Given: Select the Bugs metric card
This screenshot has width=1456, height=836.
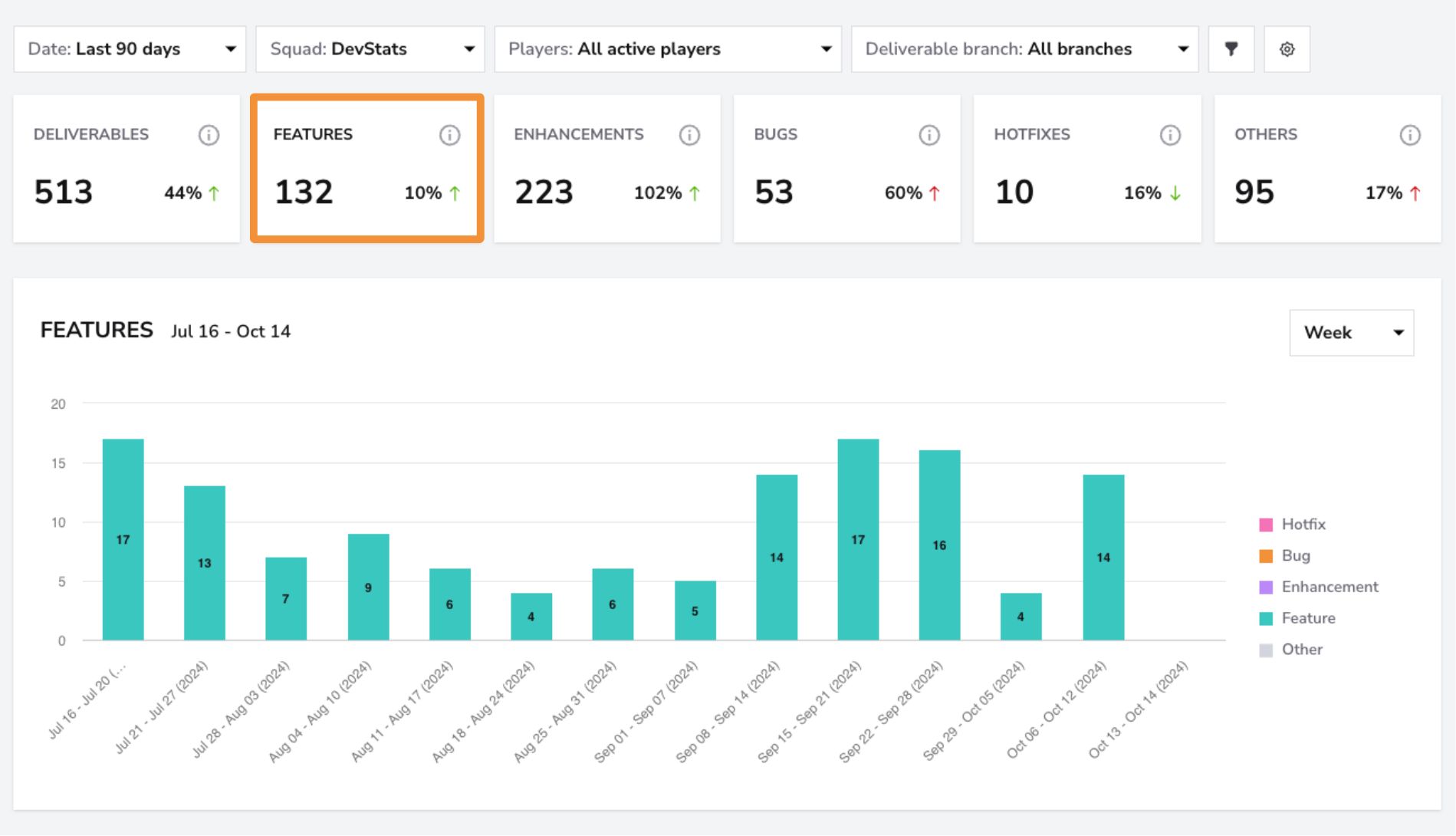Looking at the screenshot, I should [847, 169].
